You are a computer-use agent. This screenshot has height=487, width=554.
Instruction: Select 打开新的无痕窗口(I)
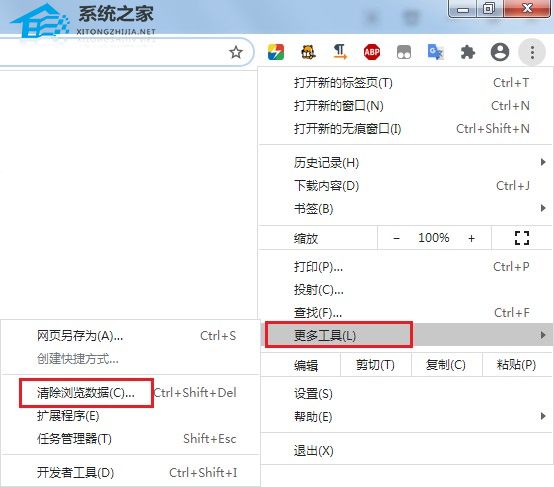click(406, 129)
